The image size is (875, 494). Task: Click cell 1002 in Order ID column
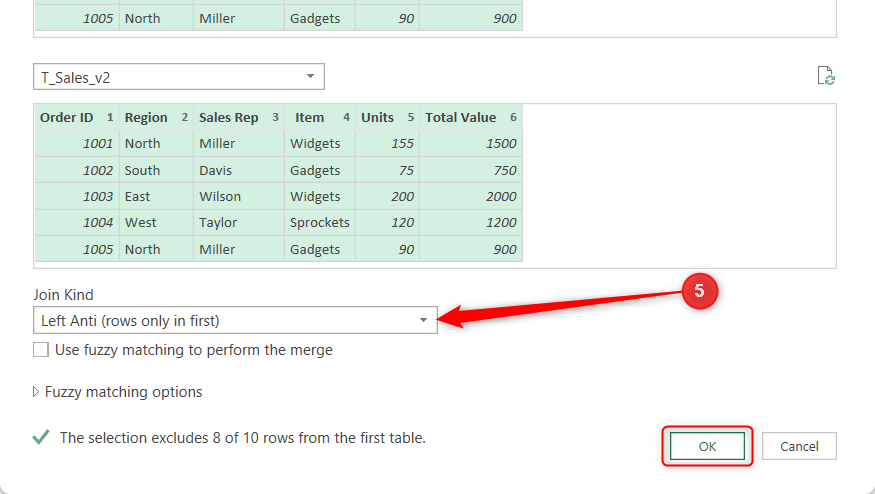(77, 170)
